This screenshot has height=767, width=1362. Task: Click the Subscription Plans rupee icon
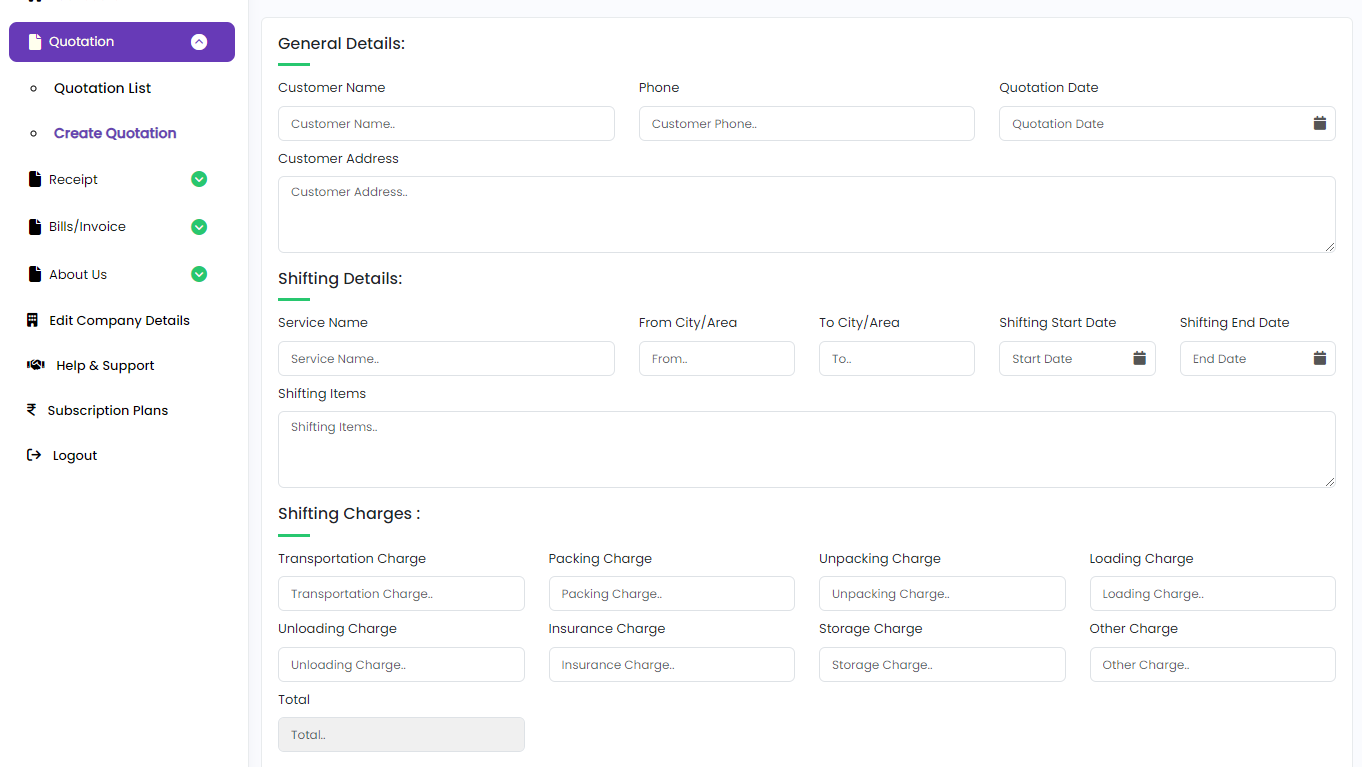(x=32, y=410)
